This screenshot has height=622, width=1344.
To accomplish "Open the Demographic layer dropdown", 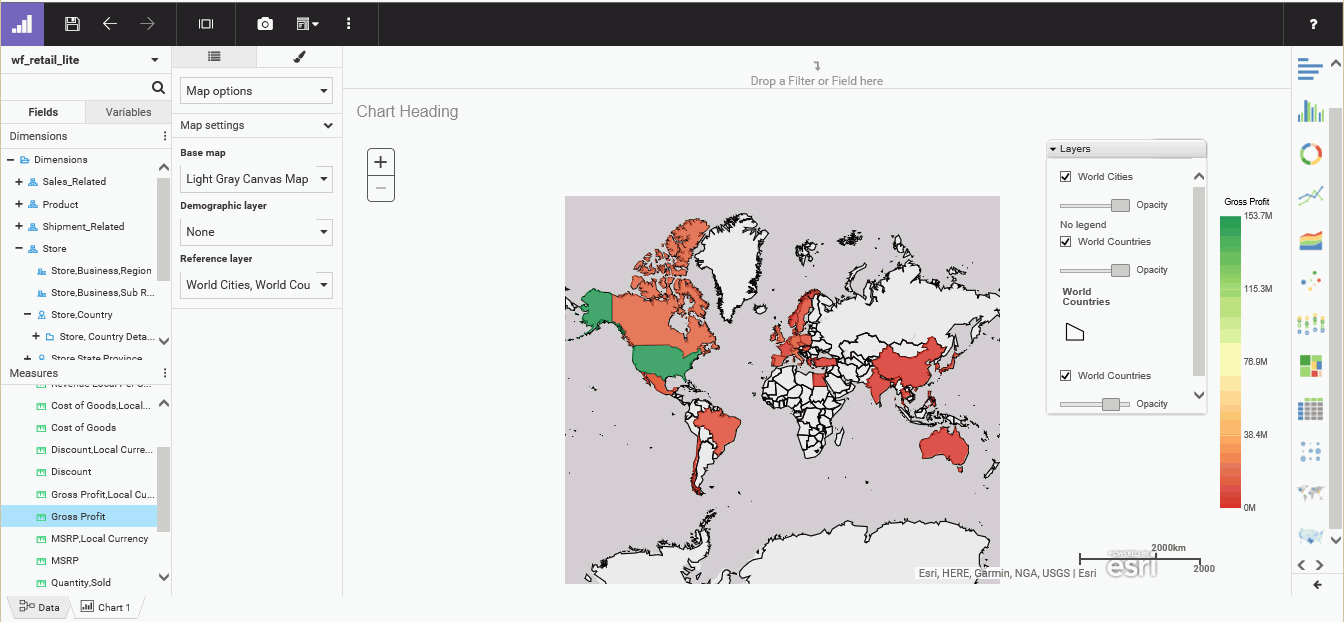I will [x=256, y=232].
